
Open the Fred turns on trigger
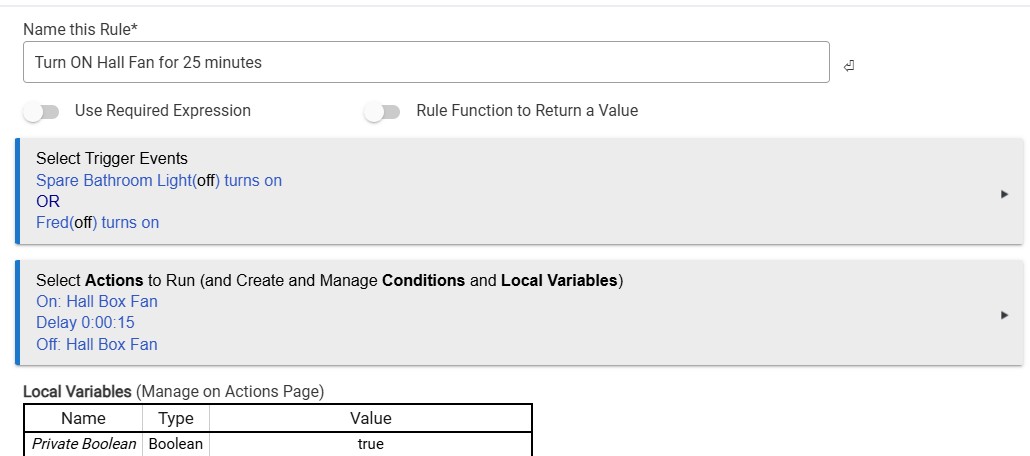coord(97,222)
